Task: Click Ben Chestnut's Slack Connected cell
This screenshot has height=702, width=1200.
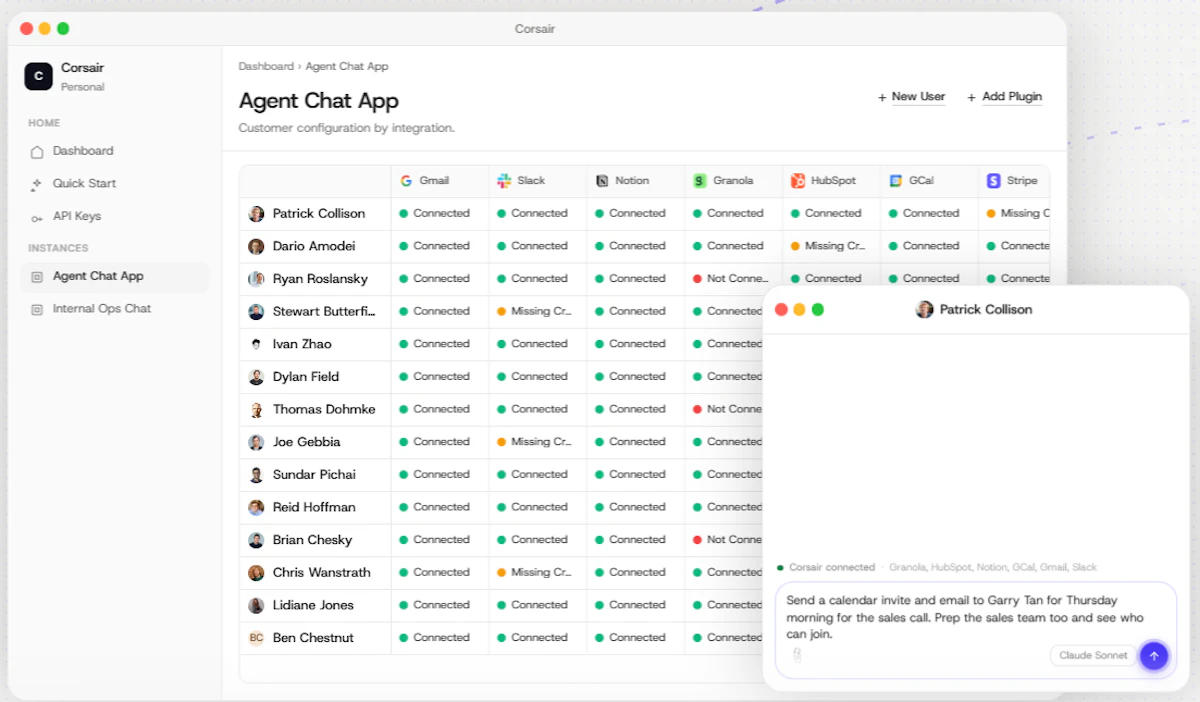Action: coord(539,638)
